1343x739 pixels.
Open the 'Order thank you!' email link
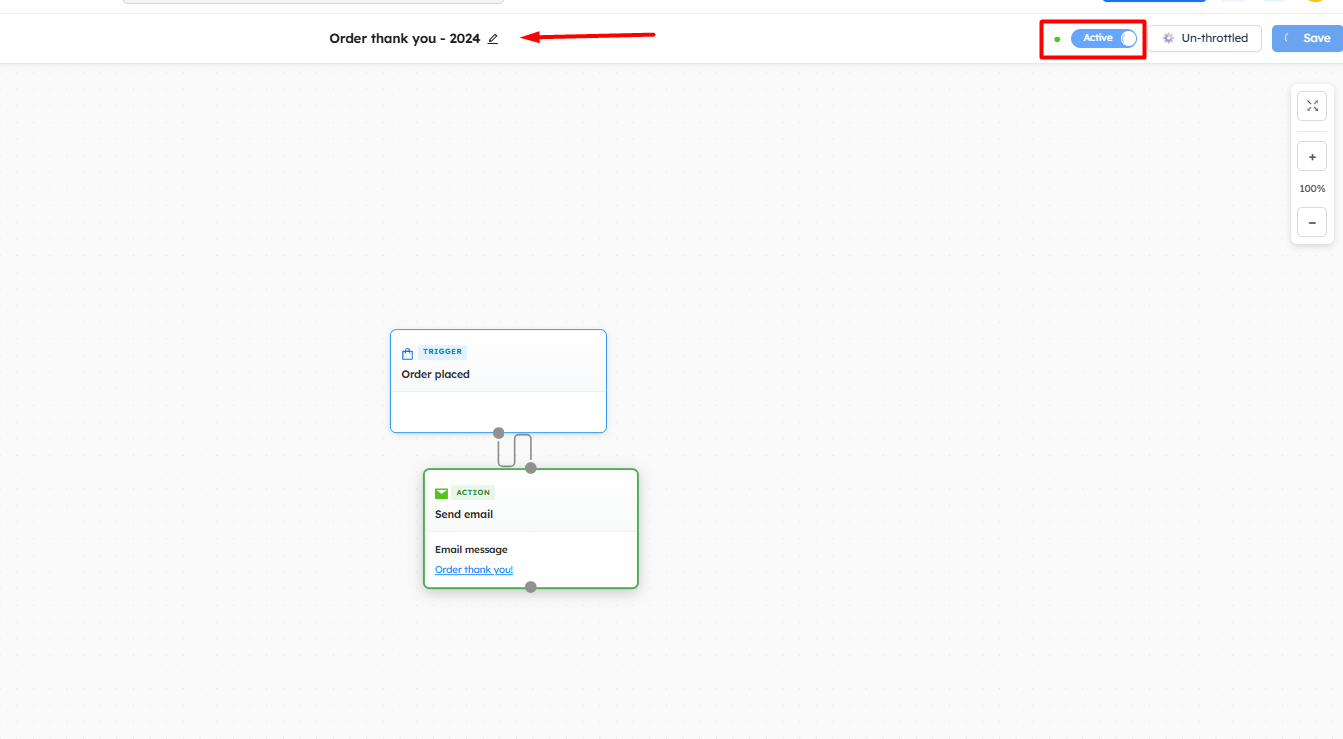point(474,570)
